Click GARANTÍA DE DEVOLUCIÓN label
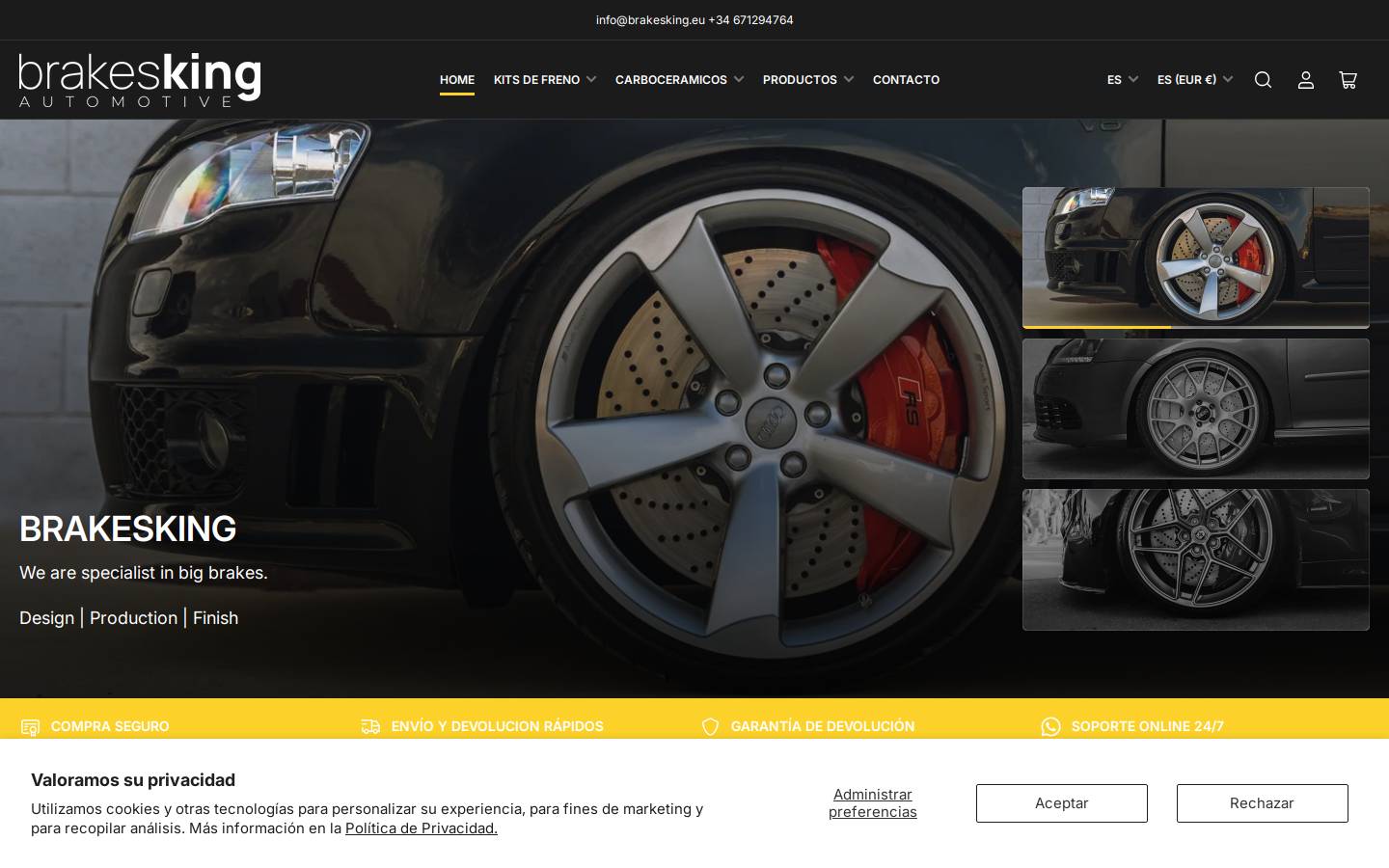 (823, 726)
